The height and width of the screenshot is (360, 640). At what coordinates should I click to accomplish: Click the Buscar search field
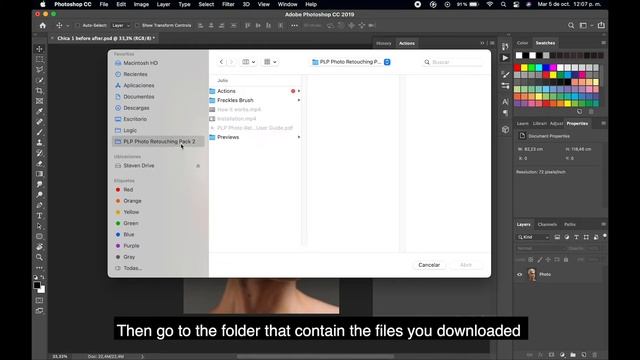(x=452, y=62)
